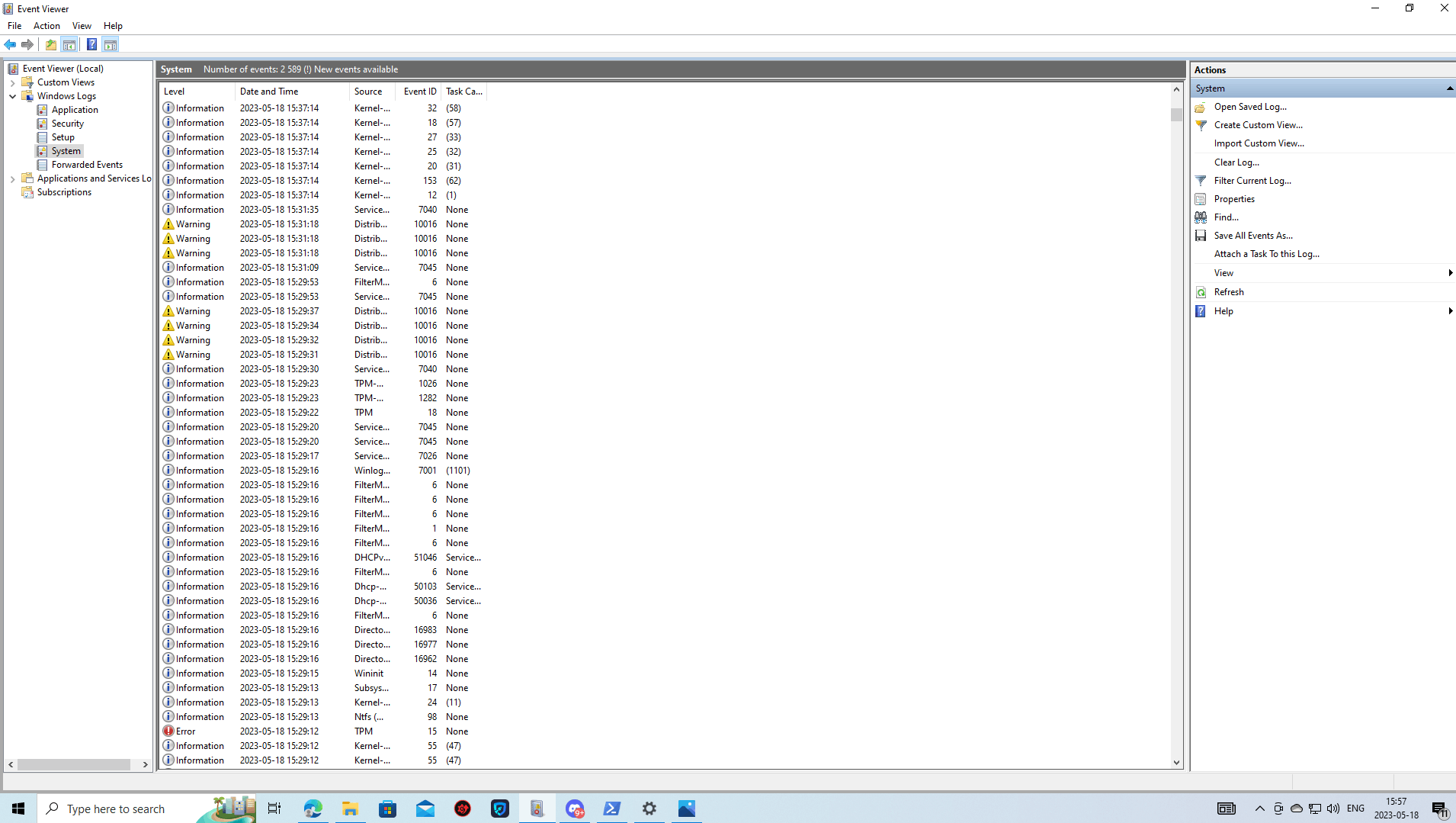The image size is (1456, 823).
Task: Select Setup log in tree
Action: (63, 137)
